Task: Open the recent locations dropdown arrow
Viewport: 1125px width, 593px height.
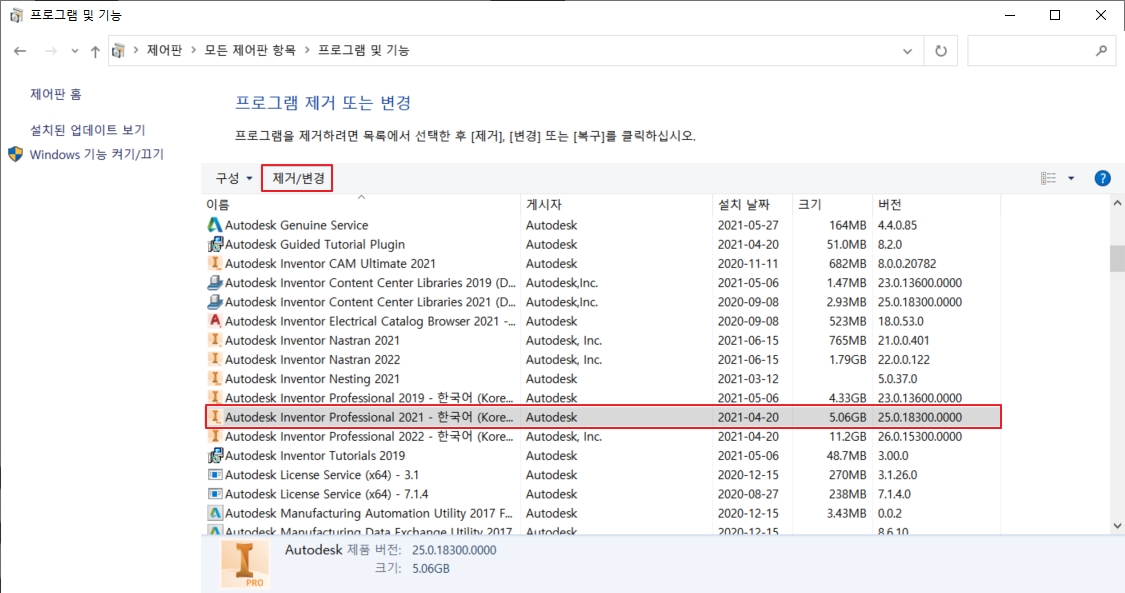Action: pyautogui.click(x=75, y=52)
